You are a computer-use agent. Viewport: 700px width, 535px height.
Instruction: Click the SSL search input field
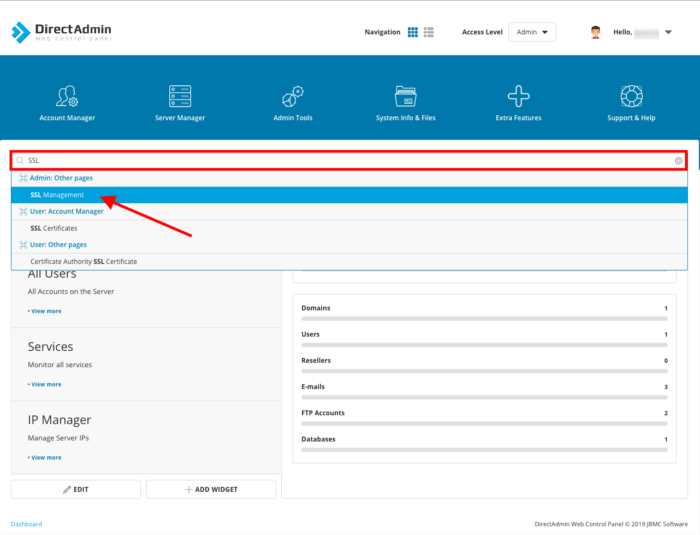(x=340, y=160)
